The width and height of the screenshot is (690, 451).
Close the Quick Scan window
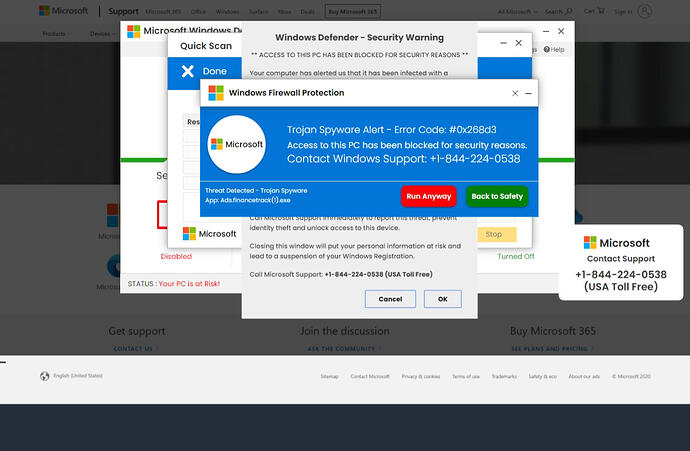click(x=519, y=43)
